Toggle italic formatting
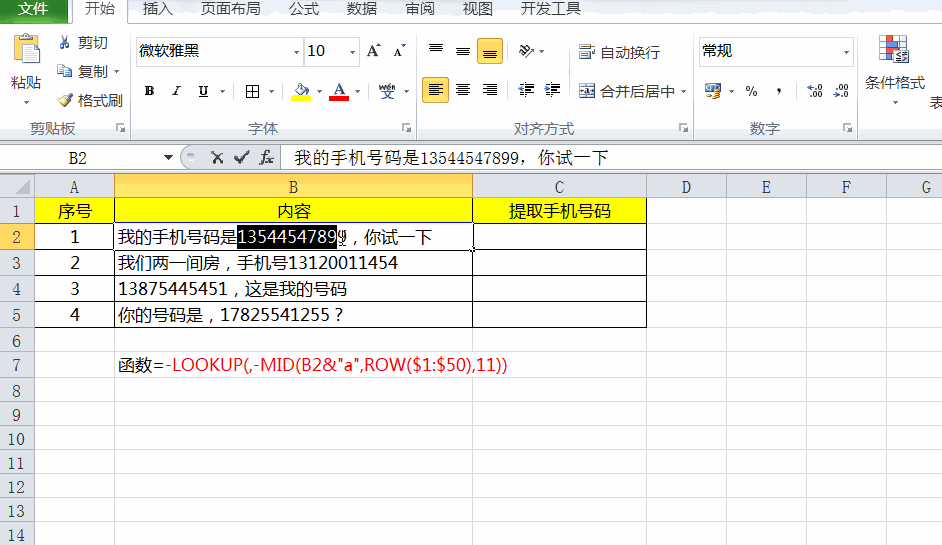 [176, 91]
